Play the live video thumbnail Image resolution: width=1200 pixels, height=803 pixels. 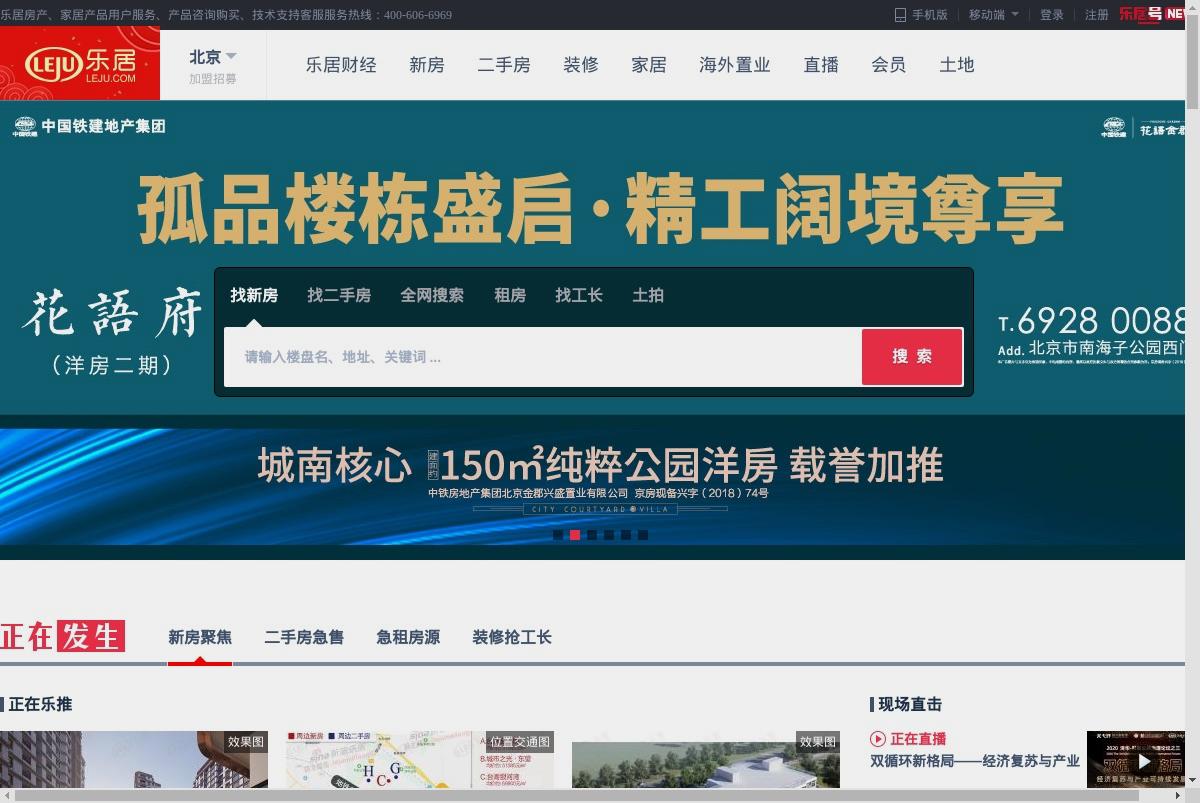1137,759
